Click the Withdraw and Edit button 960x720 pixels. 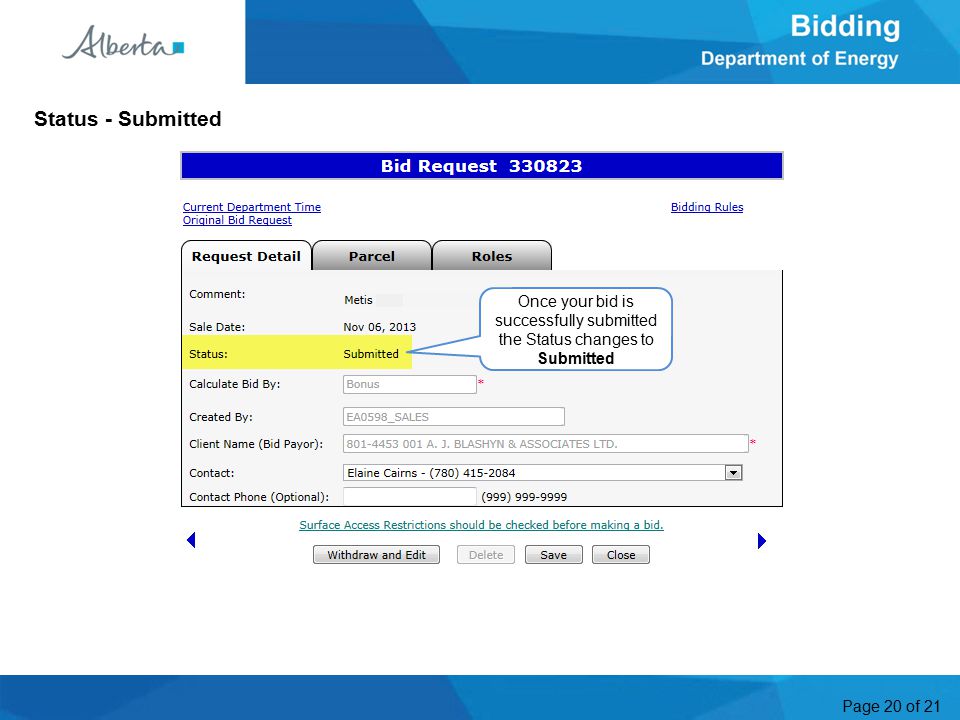tap(377, 555)
